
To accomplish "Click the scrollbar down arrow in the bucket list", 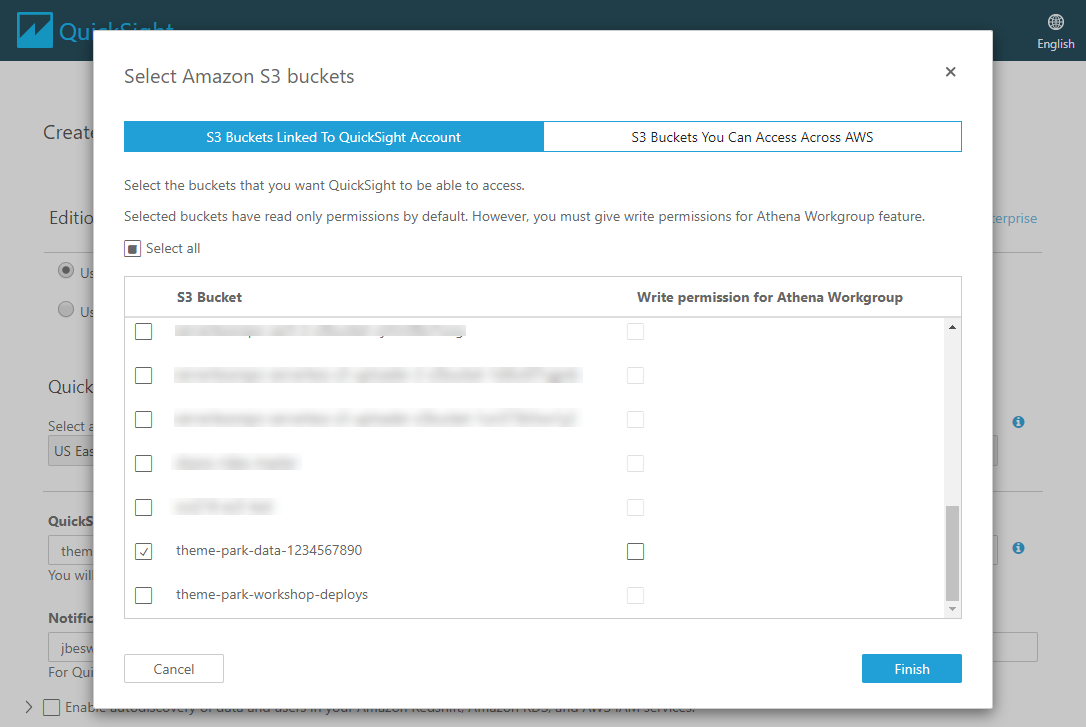I will pos(952,609).
